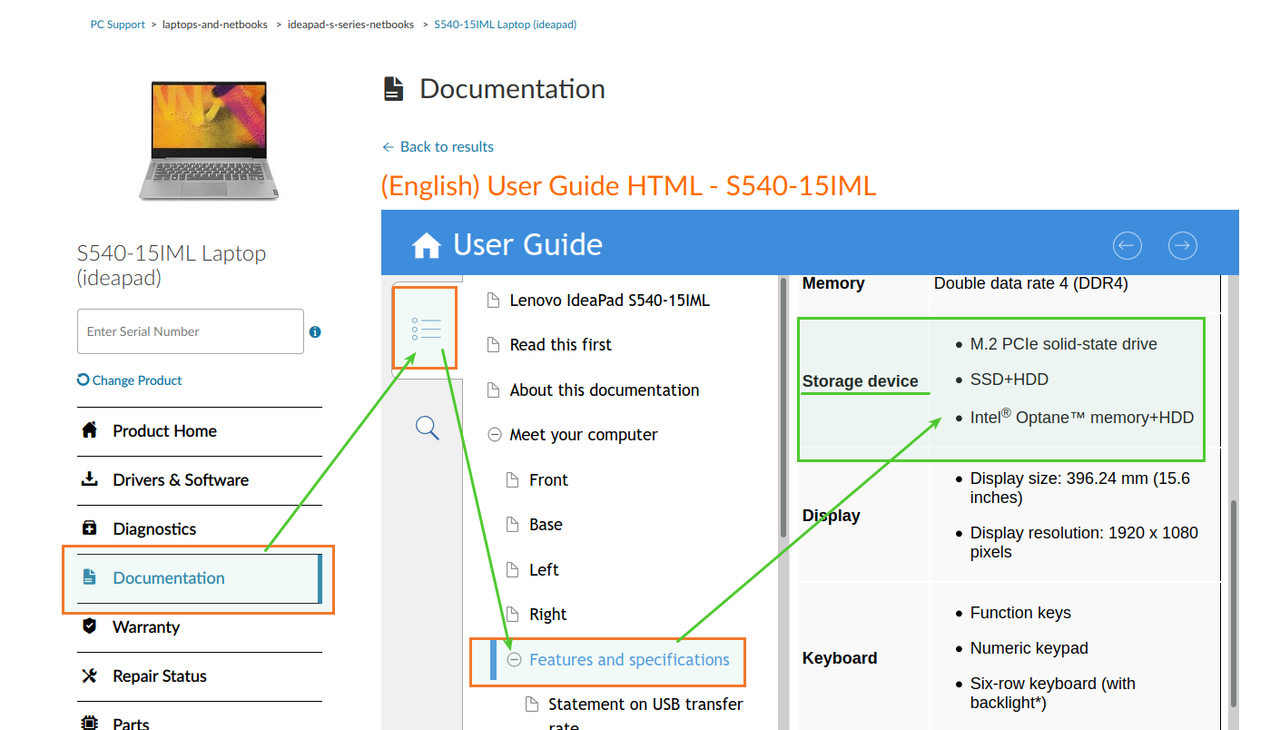Click the page icon beside Read this first
The width and height of the screenshot is (1280, 730).
point(492,345)
